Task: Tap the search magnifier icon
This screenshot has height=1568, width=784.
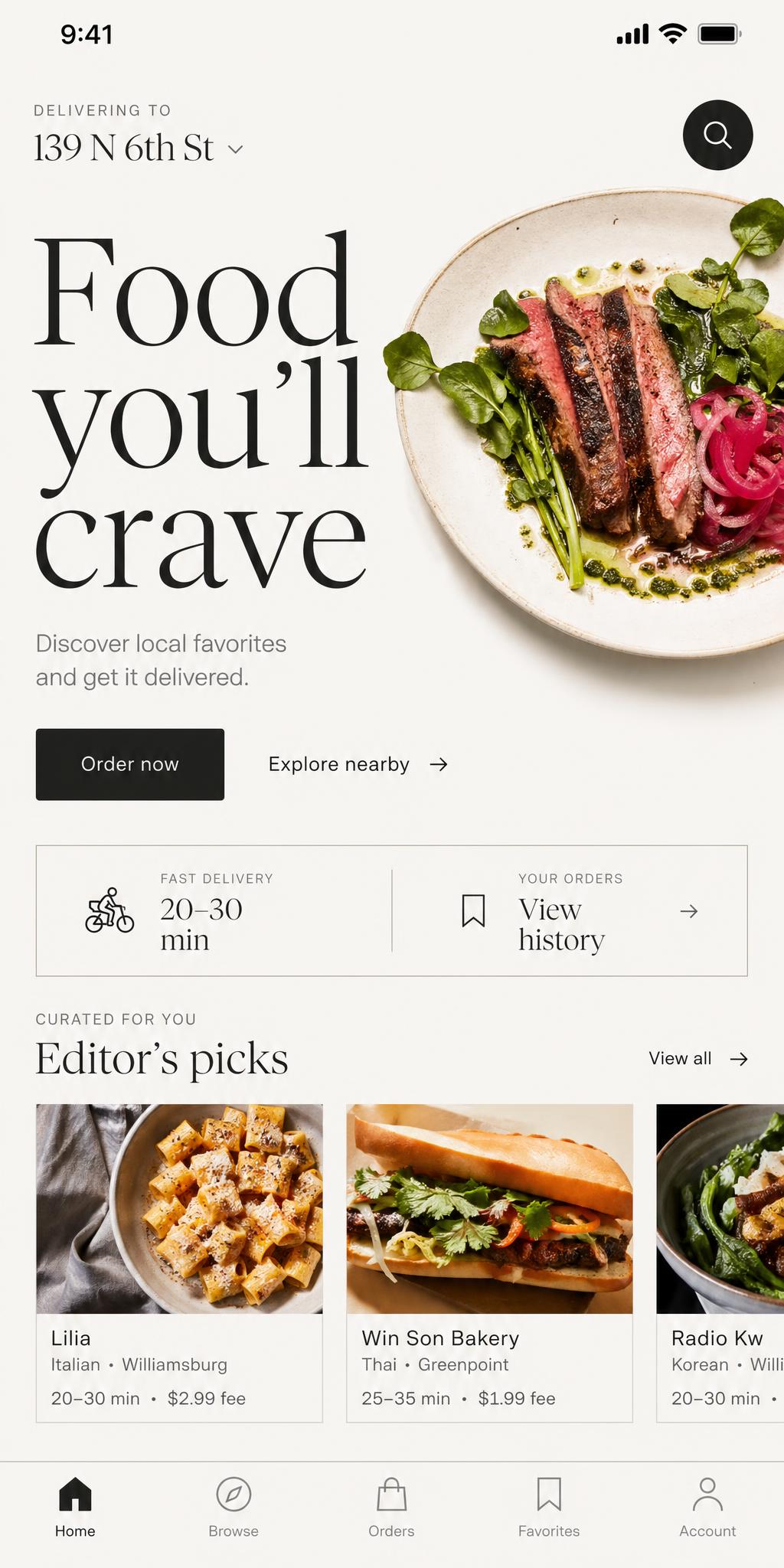Action: pyautogui.click(x=717, y=135)
